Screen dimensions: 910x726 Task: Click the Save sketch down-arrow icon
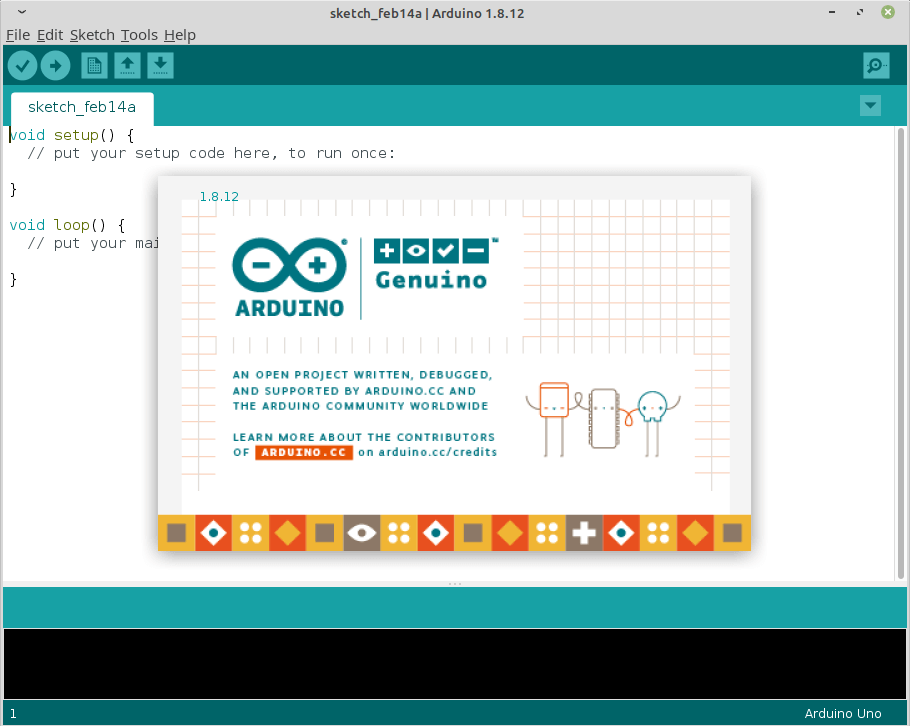[x=160, y=66]
